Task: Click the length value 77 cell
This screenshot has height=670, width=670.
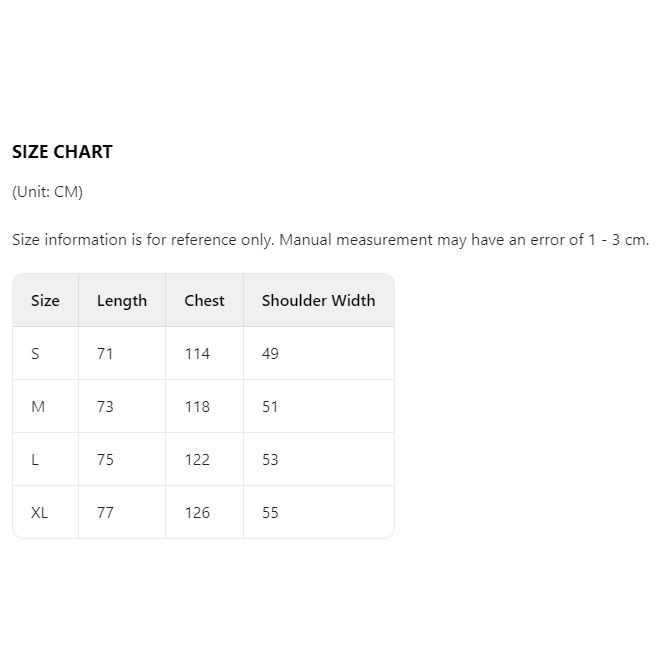Action: point(105,512)
